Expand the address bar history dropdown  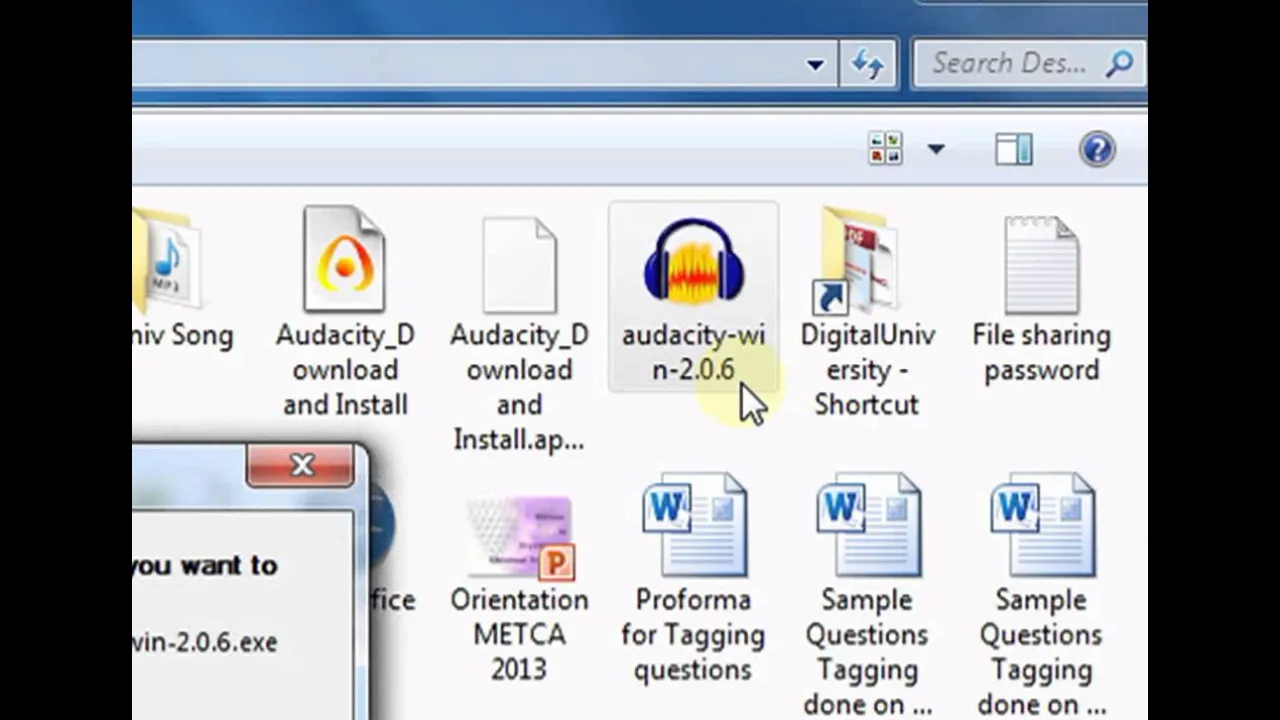tap(815, 65)
